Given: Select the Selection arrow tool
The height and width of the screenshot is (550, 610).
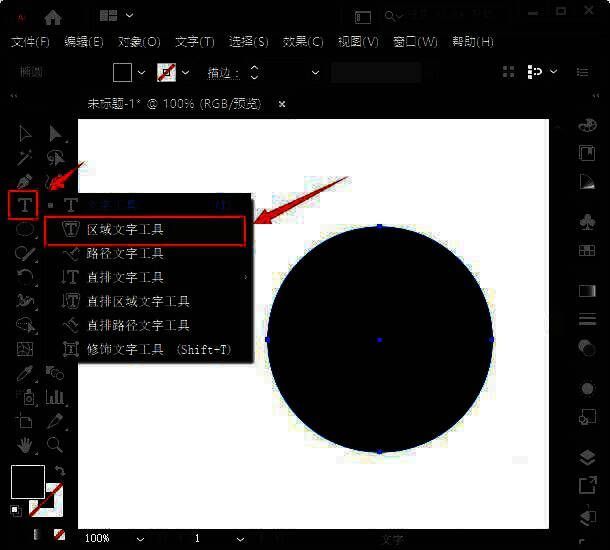Looking at the screenshot, I should coord(25,134).
